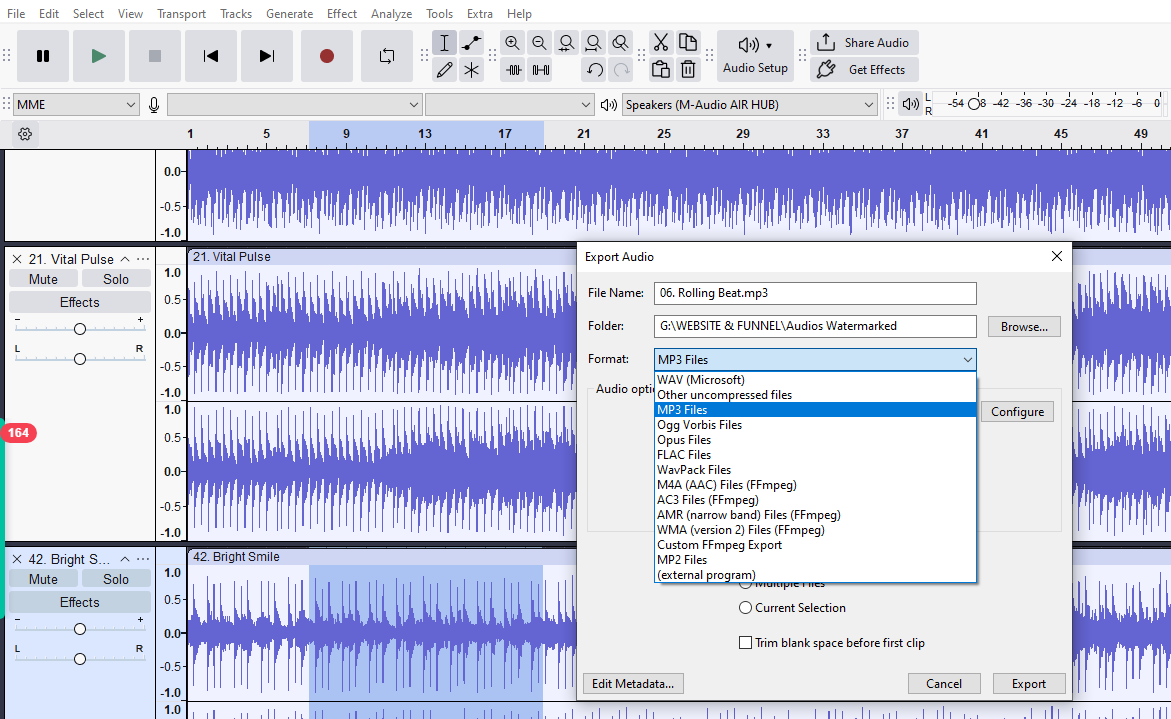Click the Silence audio selection icon

pyautogui.click(x=541, y=70)
